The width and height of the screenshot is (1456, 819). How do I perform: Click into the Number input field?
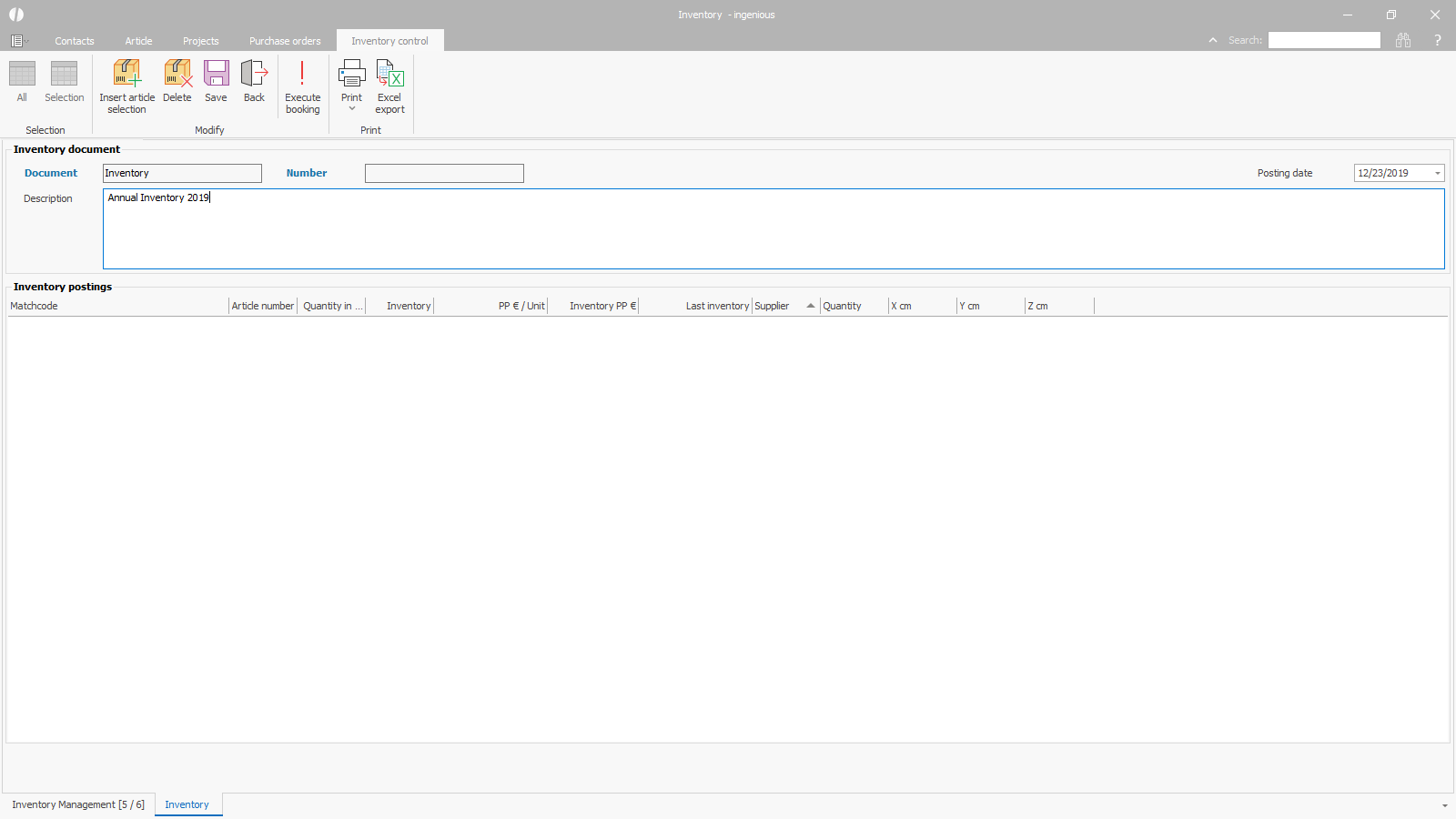(444, 174)
